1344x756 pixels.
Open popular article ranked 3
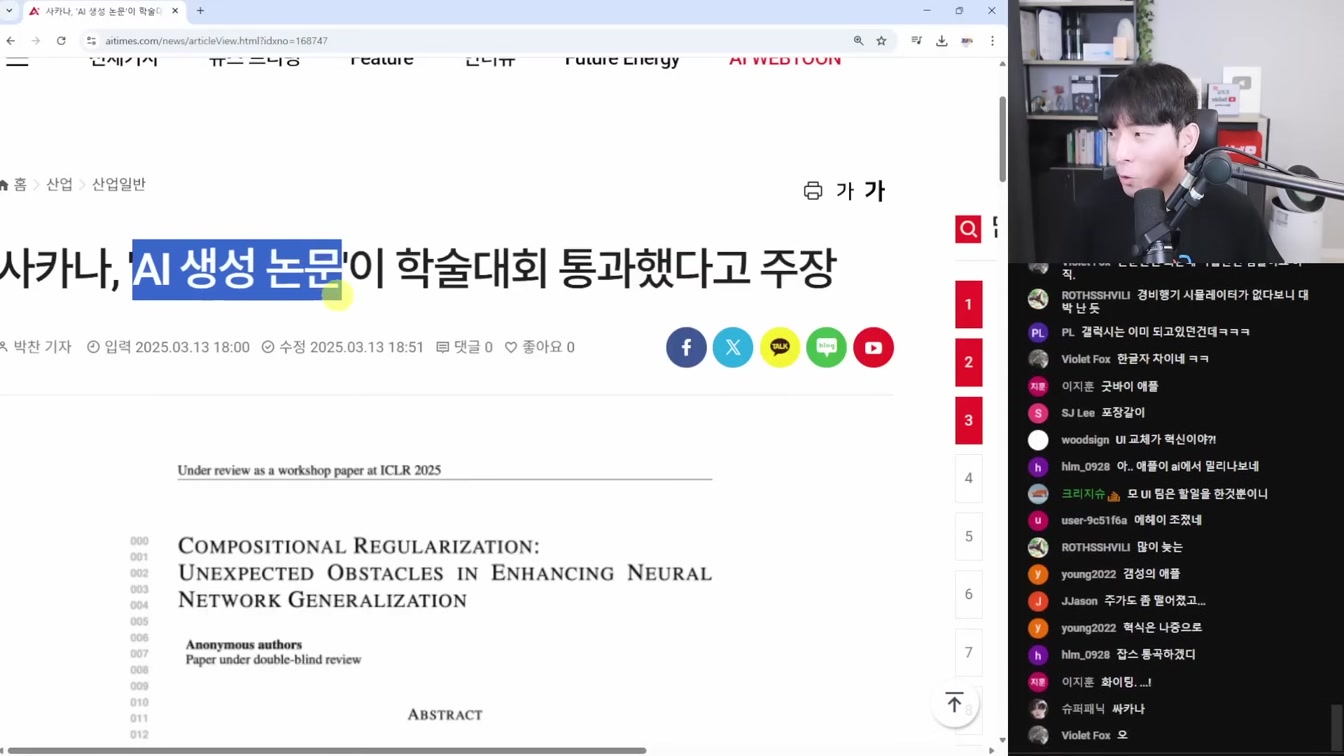968,420
